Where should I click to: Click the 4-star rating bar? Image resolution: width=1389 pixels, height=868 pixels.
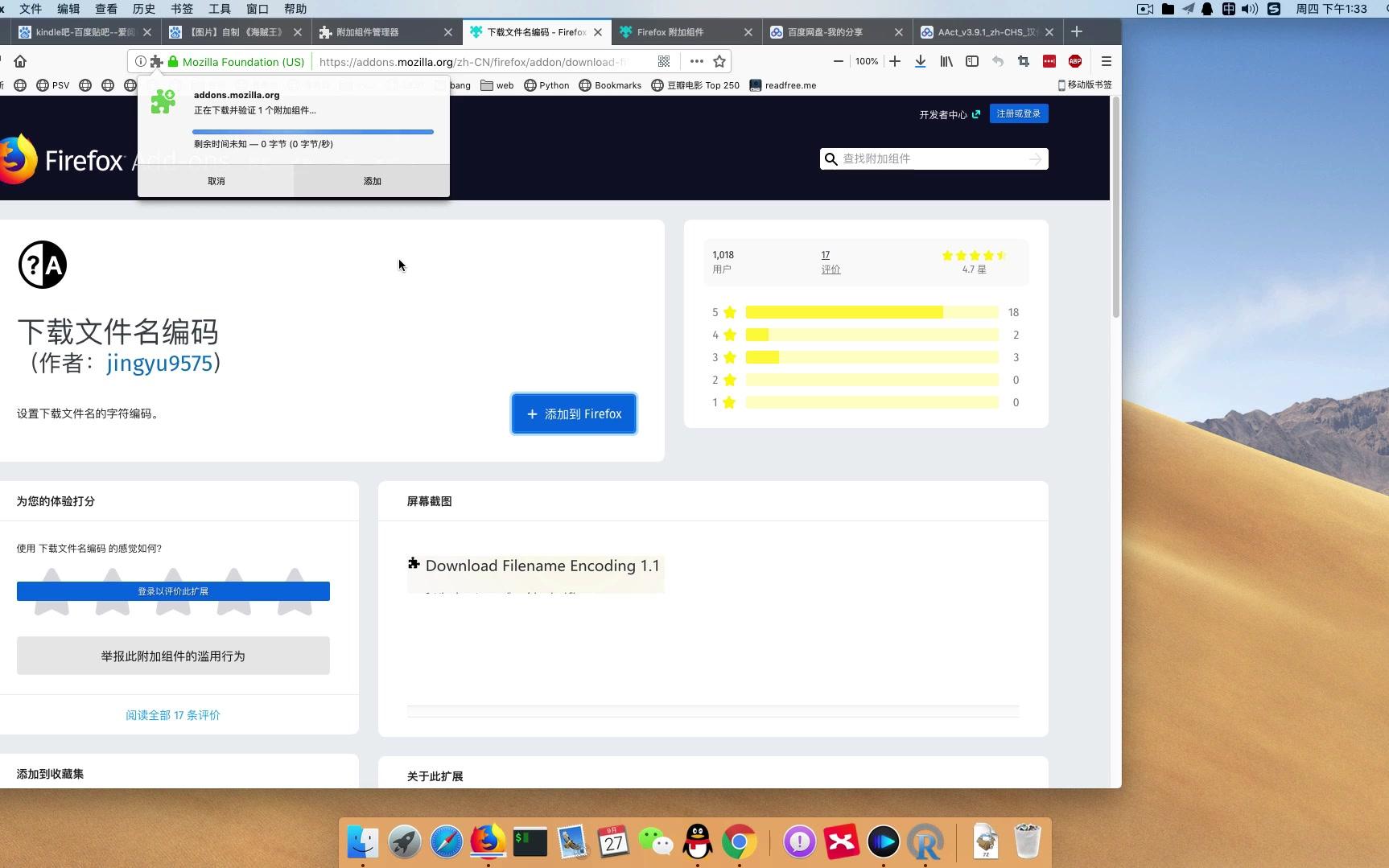click(872, 335)
